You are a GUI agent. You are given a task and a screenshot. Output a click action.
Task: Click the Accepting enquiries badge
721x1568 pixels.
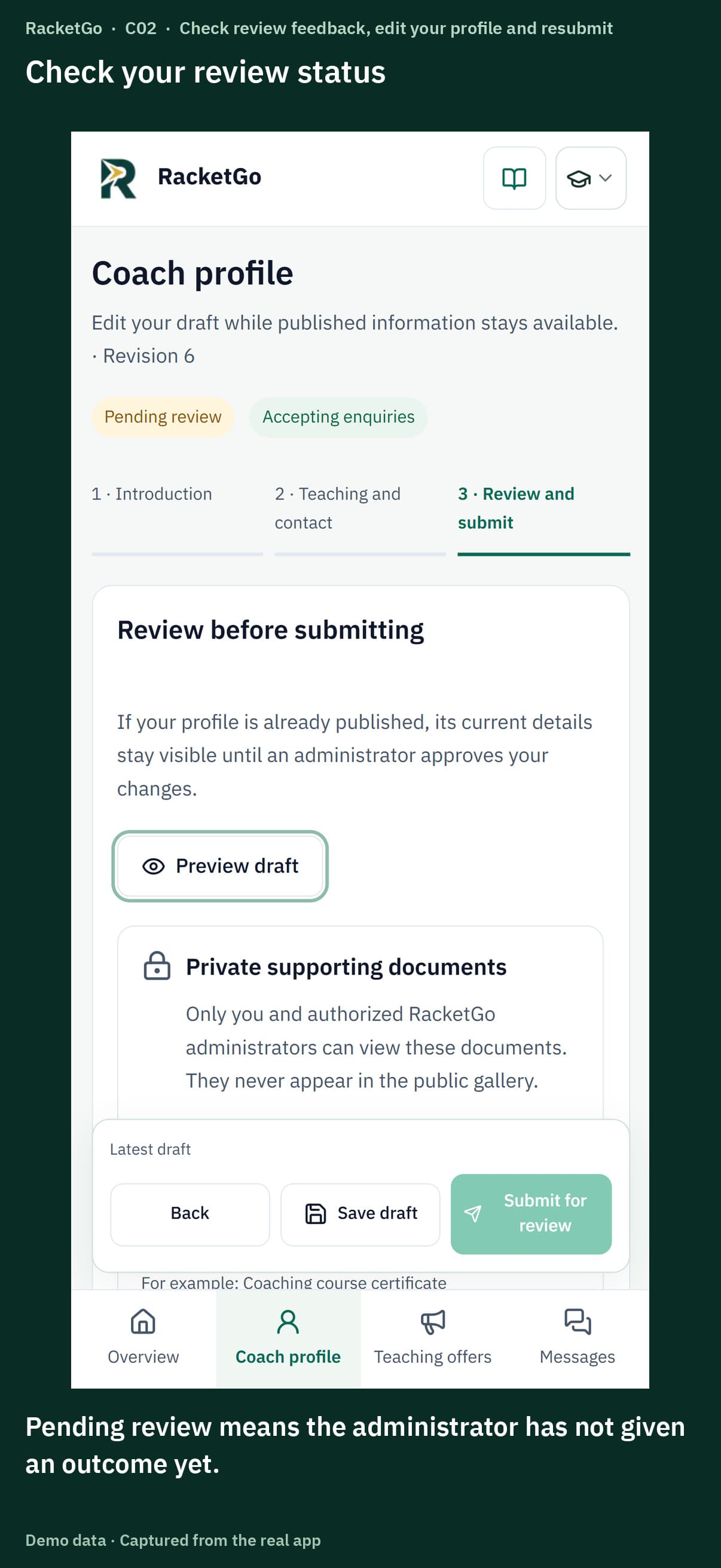338,417
